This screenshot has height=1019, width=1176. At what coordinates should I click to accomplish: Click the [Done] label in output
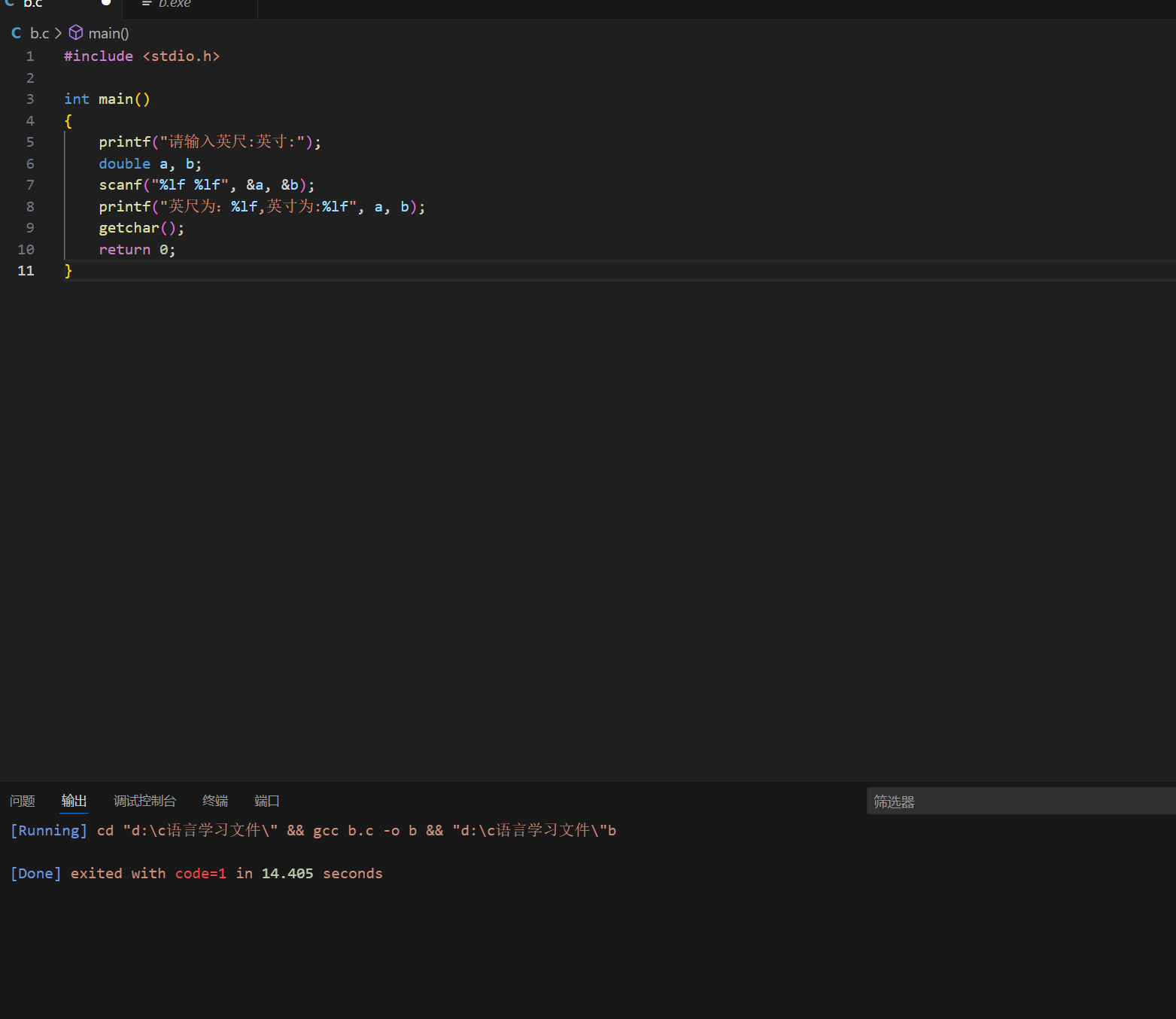[x=36, y=874]
